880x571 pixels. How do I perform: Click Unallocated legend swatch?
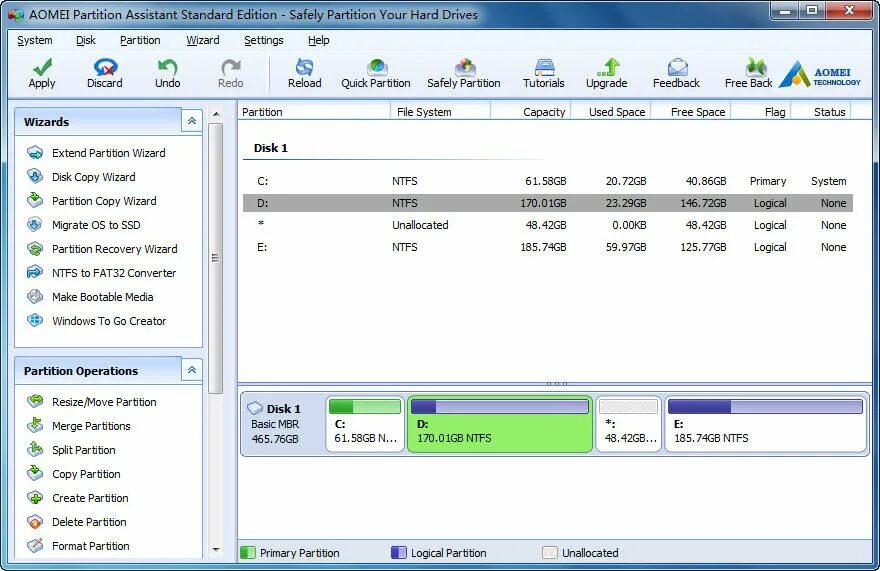[550, 553]
